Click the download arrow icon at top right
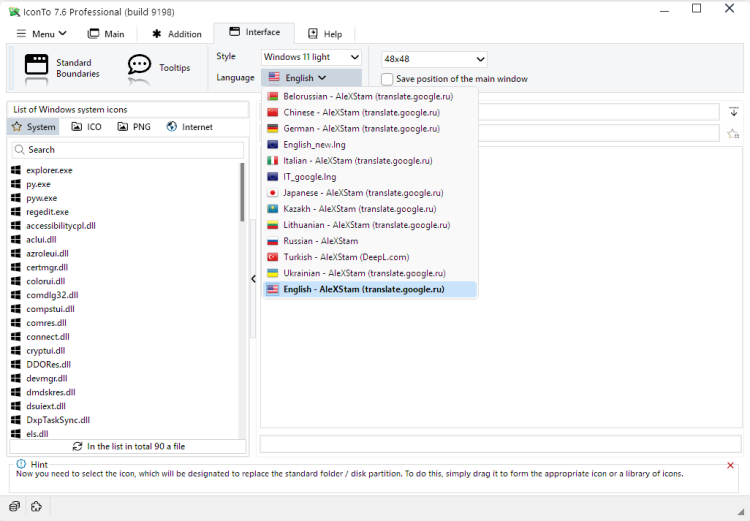The width and height of the screenshot is (750, 521). 733,112
